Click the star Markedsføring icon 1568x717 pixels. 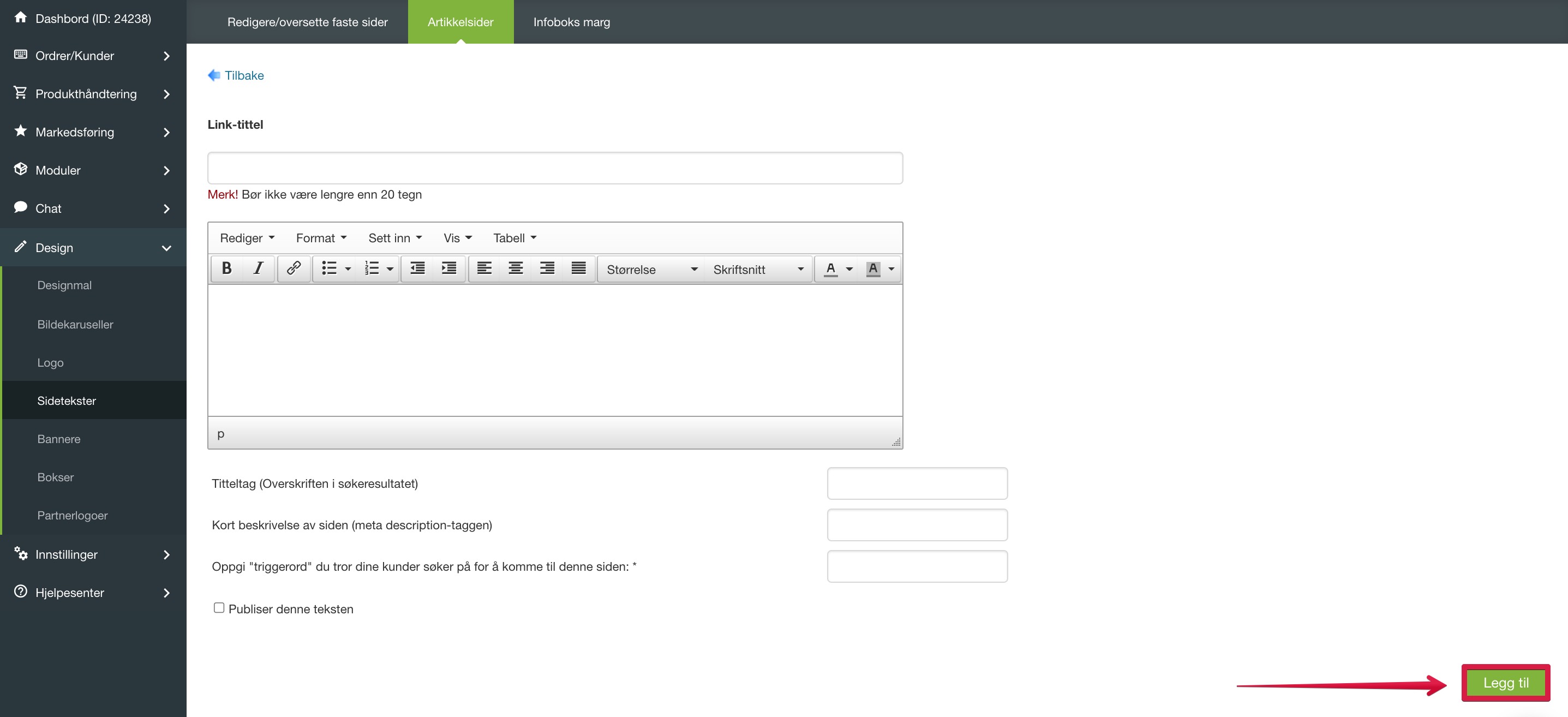pos(20,130)
